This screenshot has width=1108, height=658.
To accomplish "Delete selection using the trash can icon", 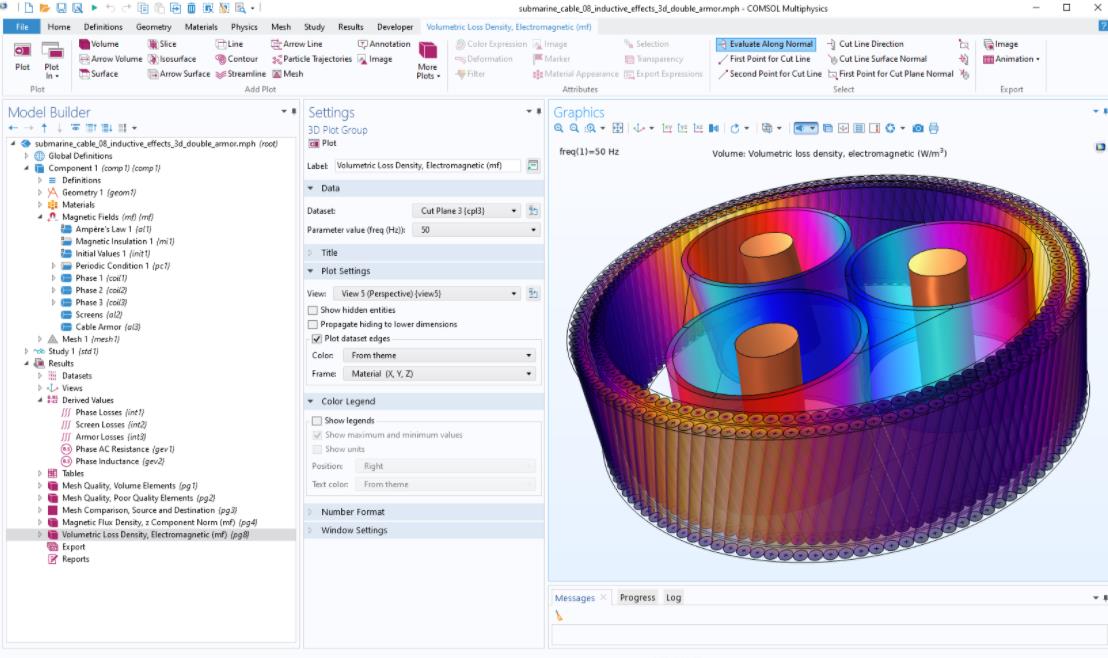I will point(191,8).
